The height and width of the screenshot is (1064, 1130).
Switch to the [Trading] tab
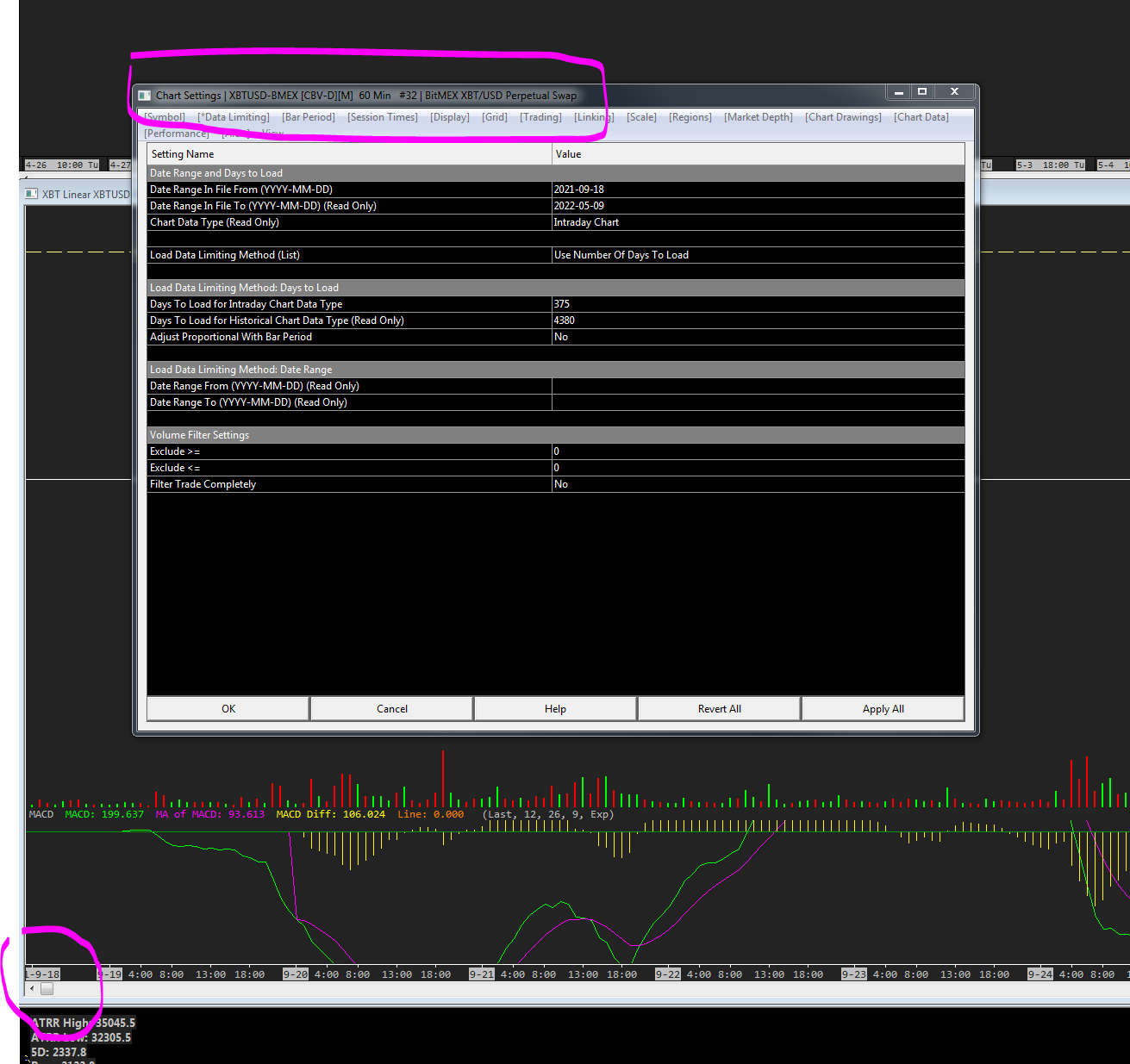(540, 117)
